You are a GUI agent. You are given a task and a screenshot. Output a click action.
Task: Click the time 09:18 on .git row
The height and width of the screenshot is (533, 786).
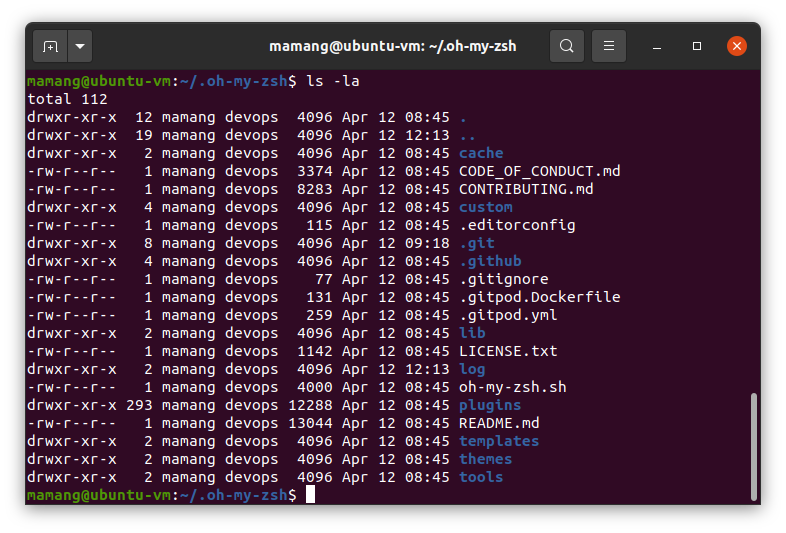[x=427, y=243]
